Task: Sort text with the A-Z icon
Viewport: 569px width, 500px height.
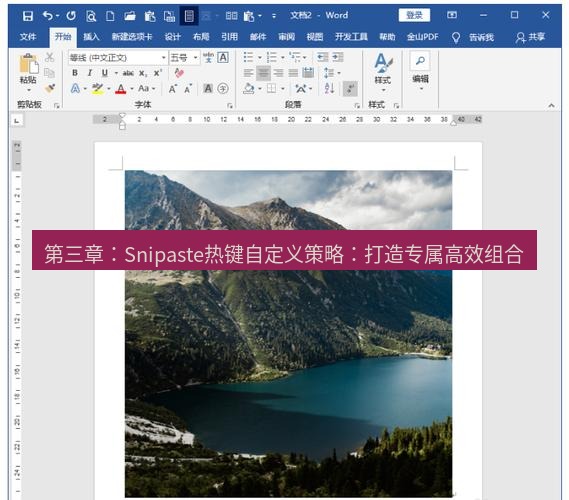Action: [x=329, y=88]
